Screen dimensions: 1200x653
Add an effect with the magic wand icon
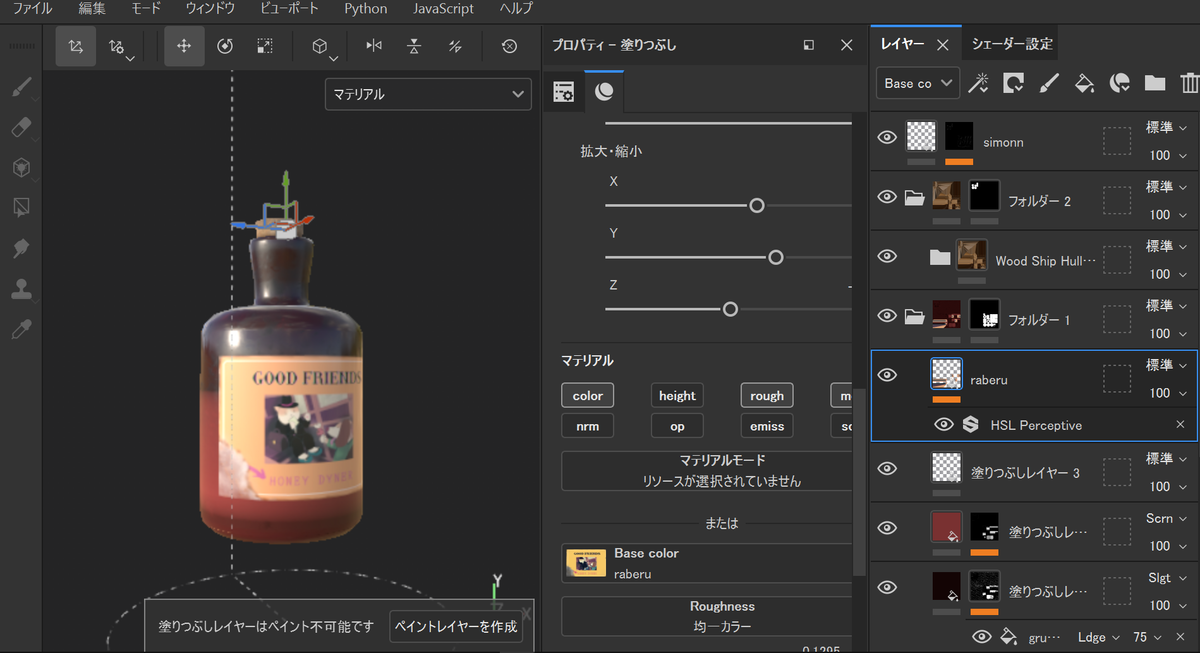[978, 83]
